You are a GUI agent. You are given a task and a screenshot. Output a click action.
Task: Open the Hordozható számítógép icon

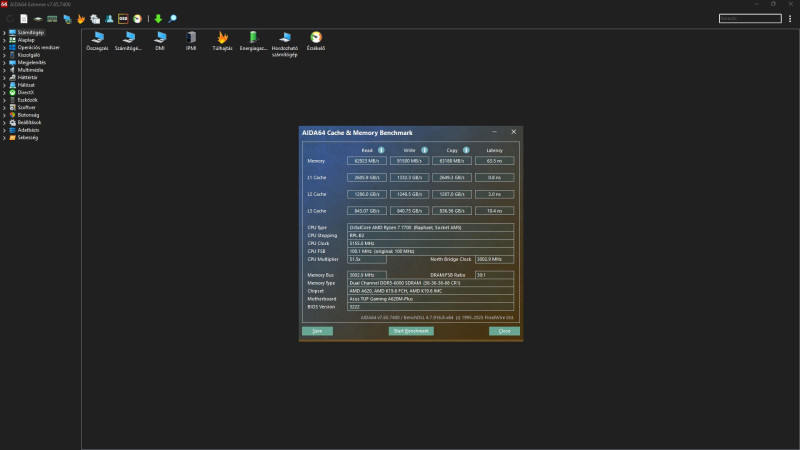[285, 44]
